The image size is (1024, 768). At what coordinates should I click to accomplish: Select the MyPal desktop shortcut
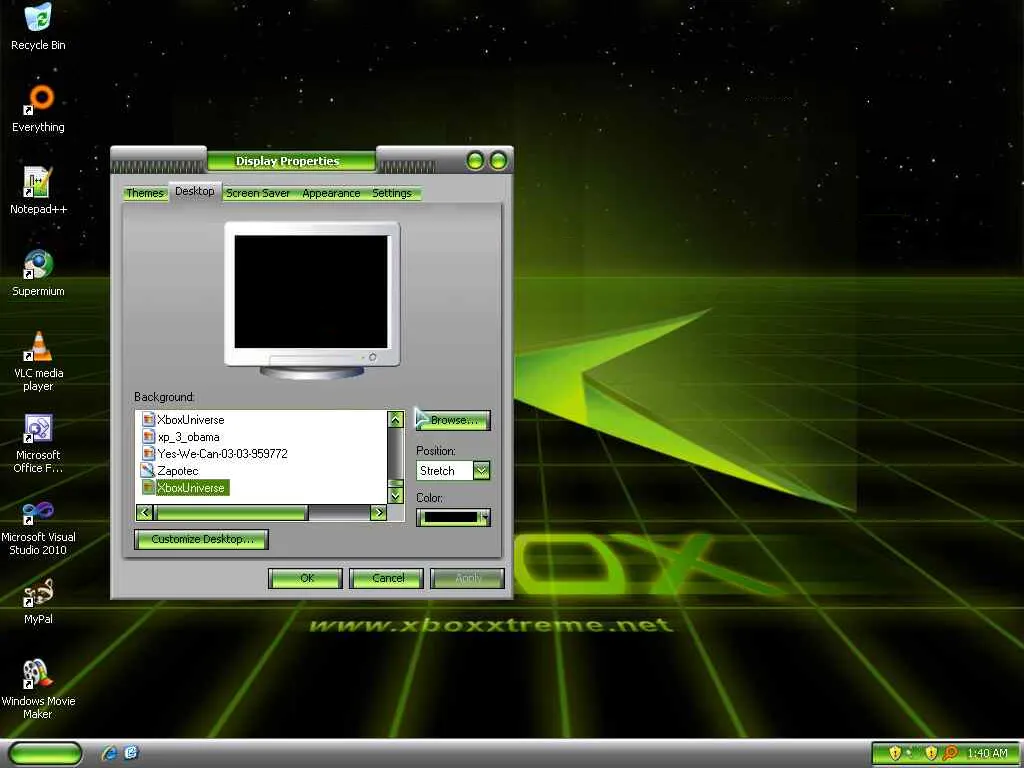click(x=38, y=601)
